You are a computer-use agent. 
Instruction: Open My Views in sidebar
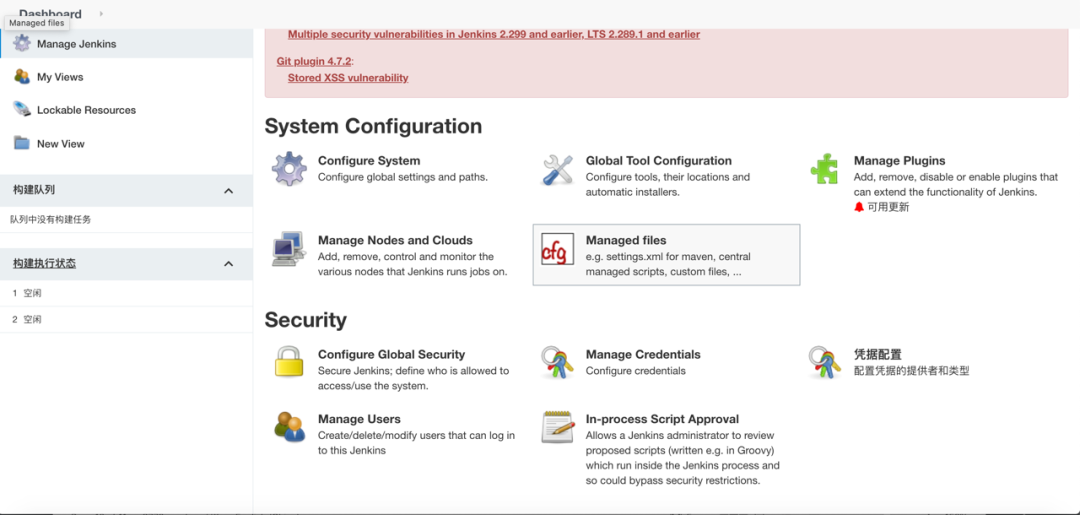coord(60,77)
